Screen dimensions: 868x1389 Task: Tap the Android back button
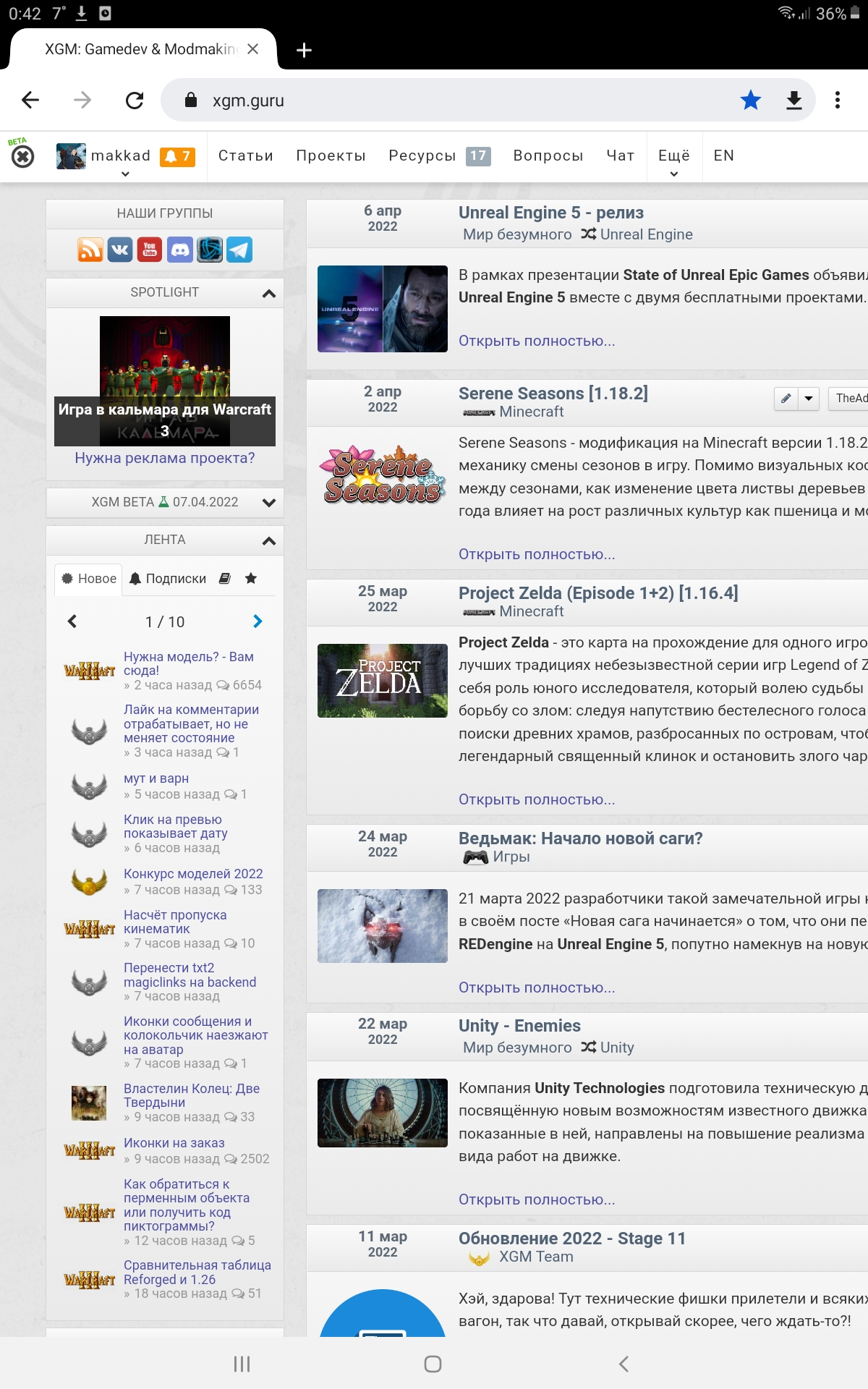pos(624,1364)
